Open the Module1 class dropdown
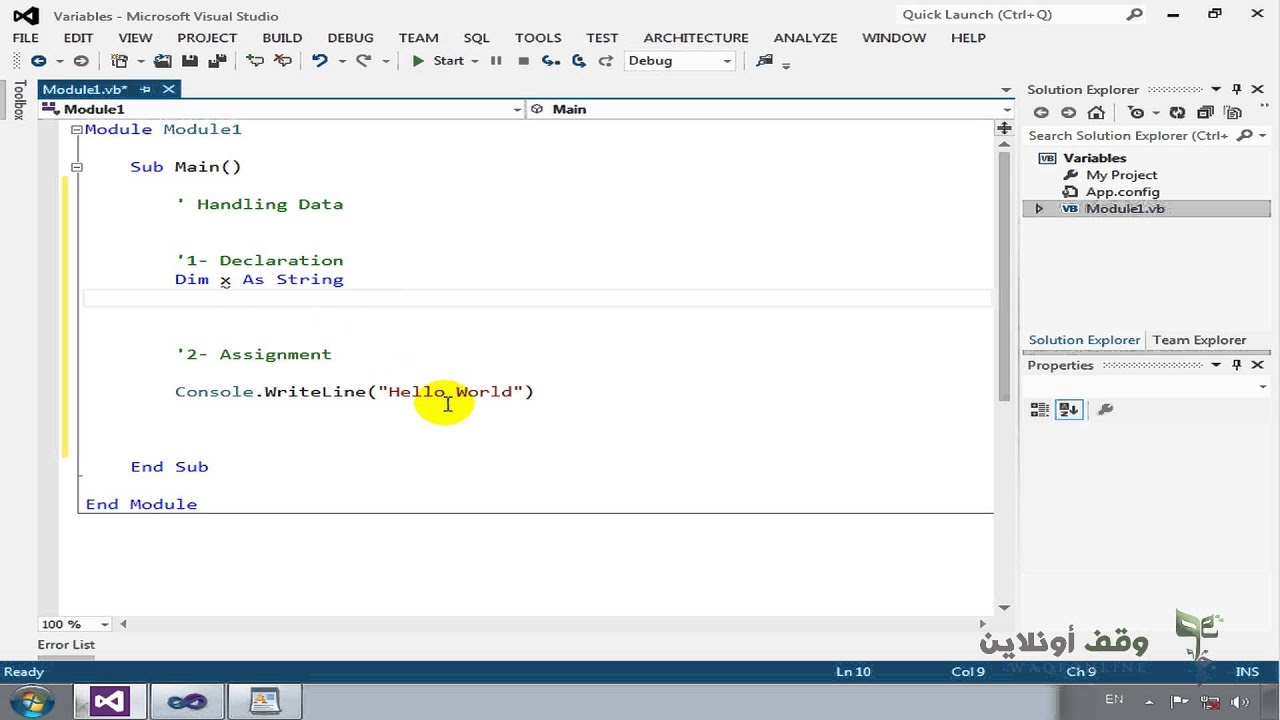Screen dimensions: 1280x720 coord(517,110)
